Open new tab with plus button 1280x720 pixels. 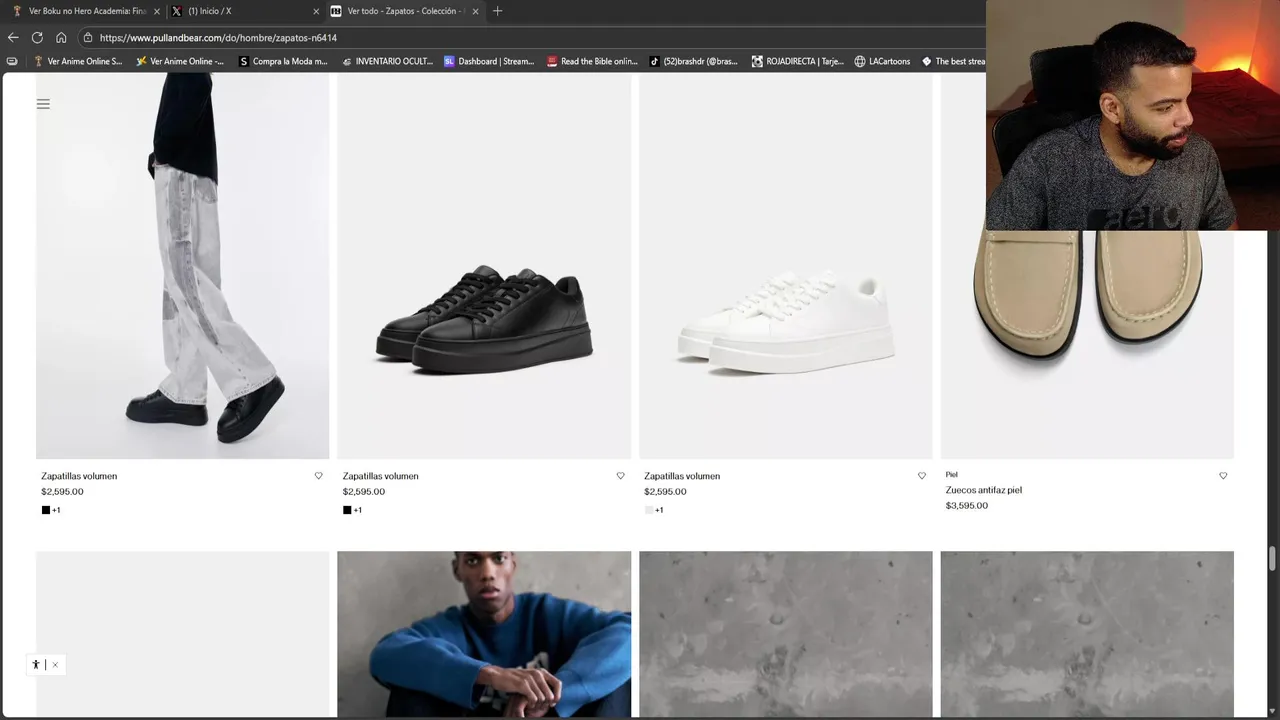pos(497,11)
